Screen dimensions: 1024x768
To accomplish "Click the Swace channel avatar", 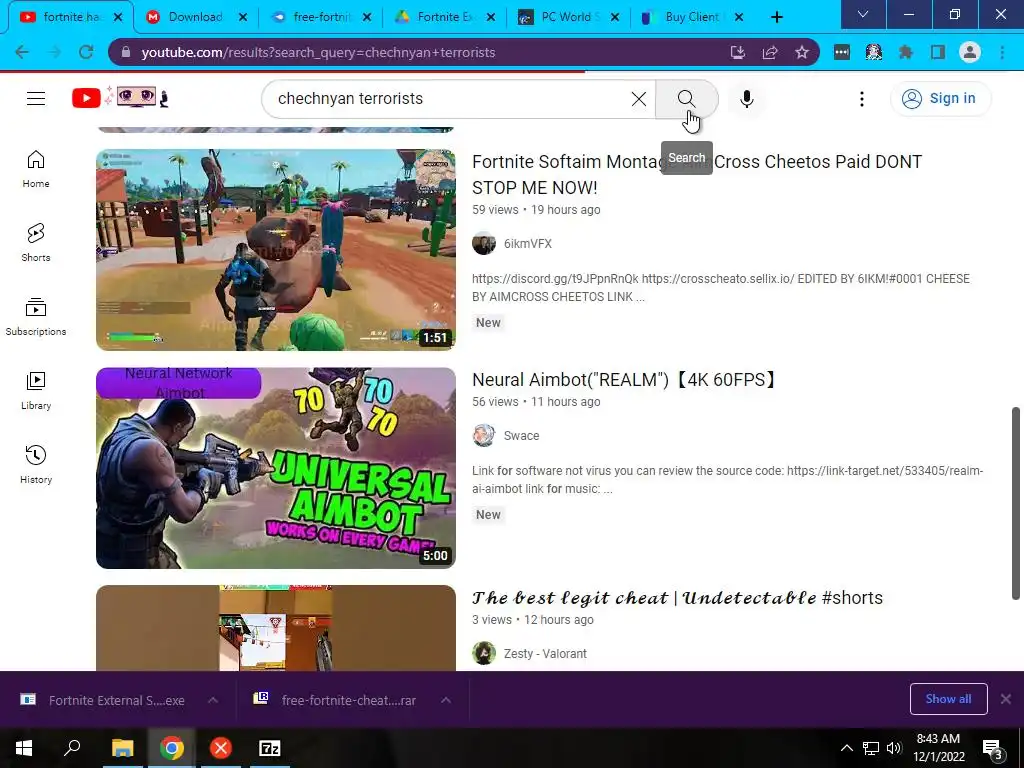I will pos(484,436).
